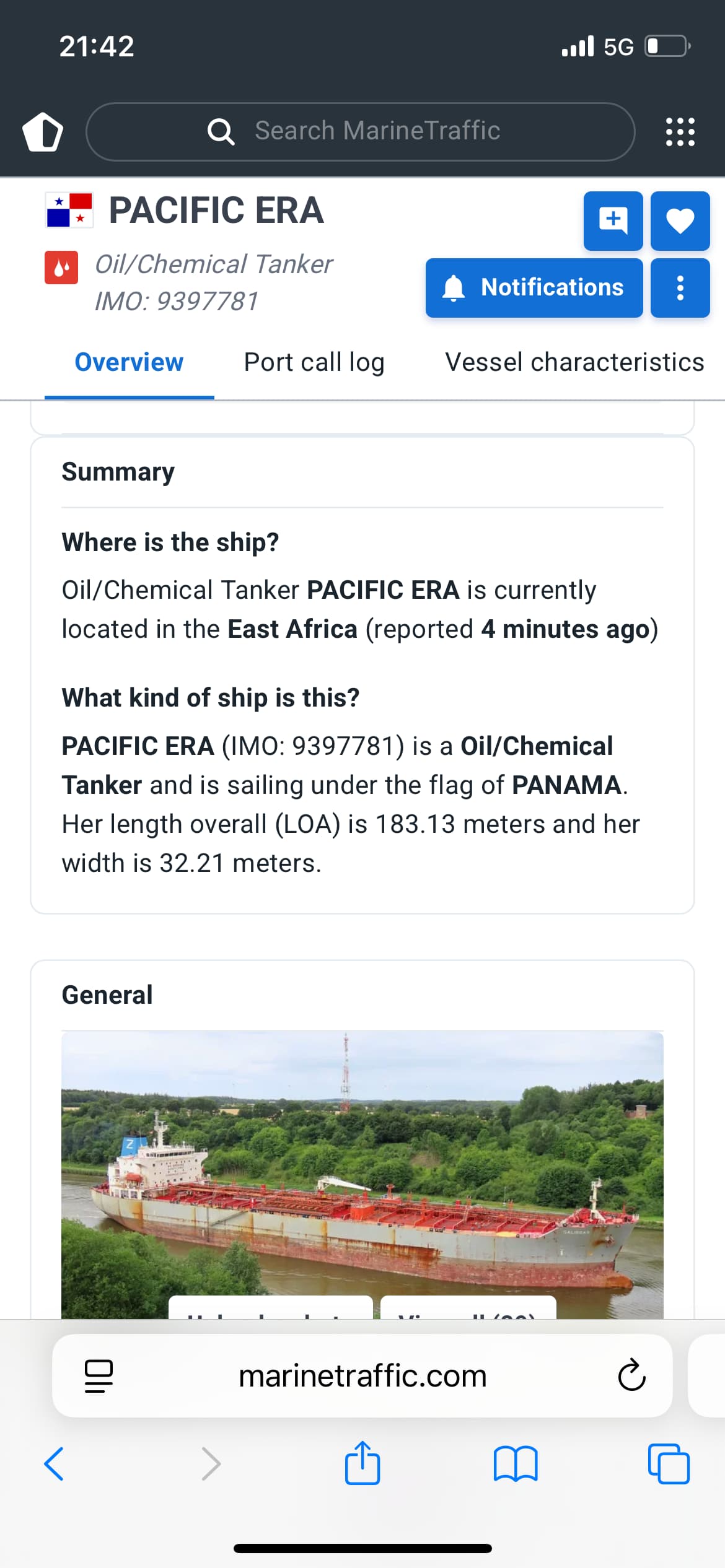Viewport: 725px width, 1568px height.
Task: Open the PACIFIC ERA ship photo
Action: [362, 1164]
